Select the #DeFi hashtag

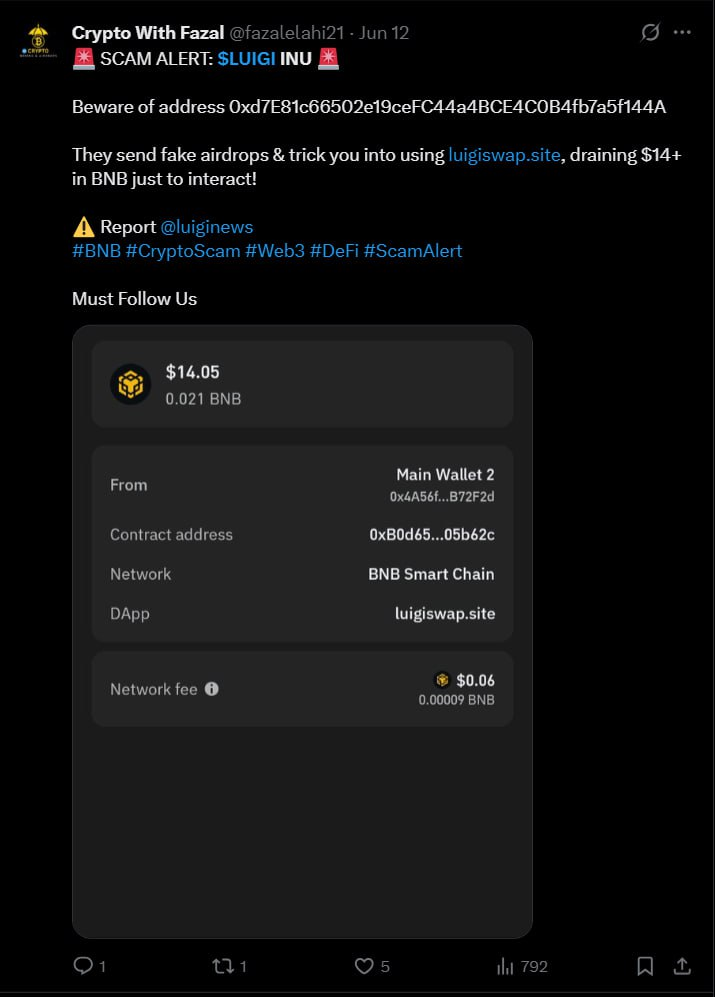point(334,251)
